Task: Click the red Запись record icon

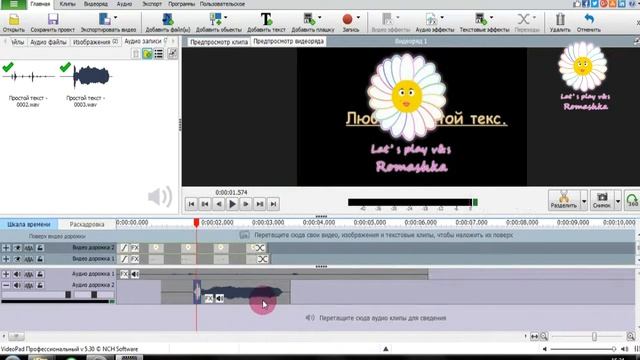Action: click(347, 19)
